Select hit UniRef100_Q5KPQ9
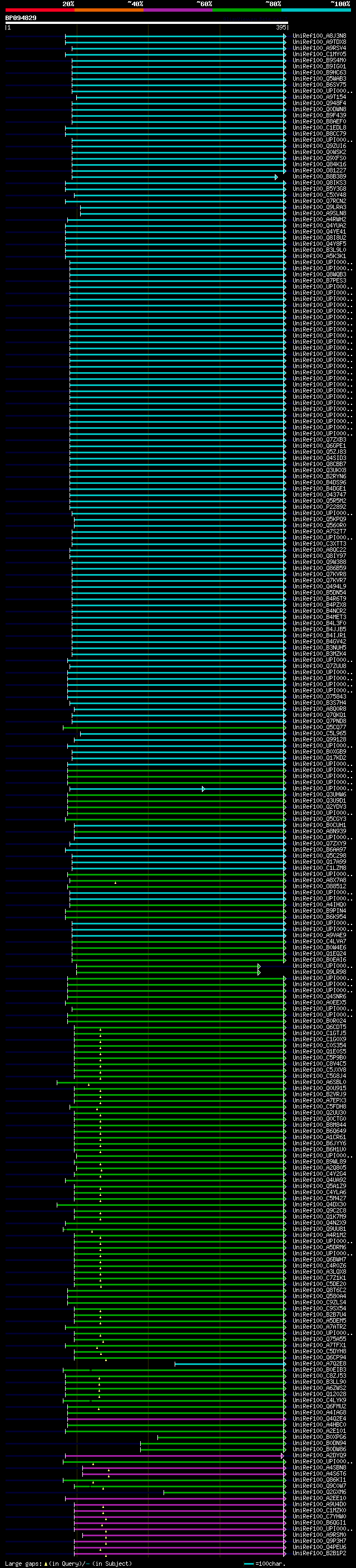Screen dimensions: 356x1568 coord(319,519)
